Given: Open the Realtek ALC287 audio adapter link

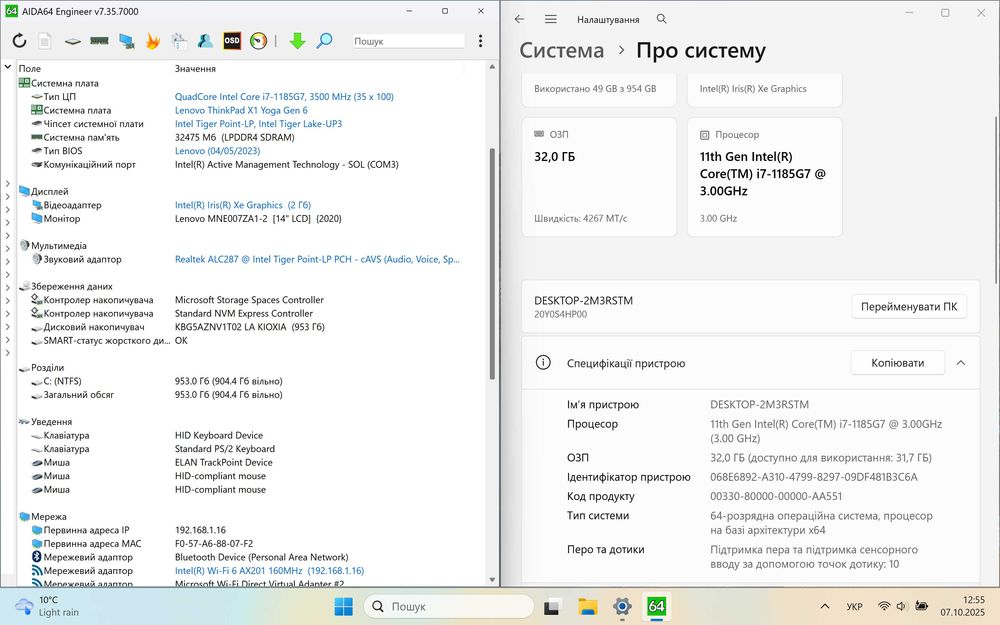Looking at the screenshot, I should coord(317,260).
